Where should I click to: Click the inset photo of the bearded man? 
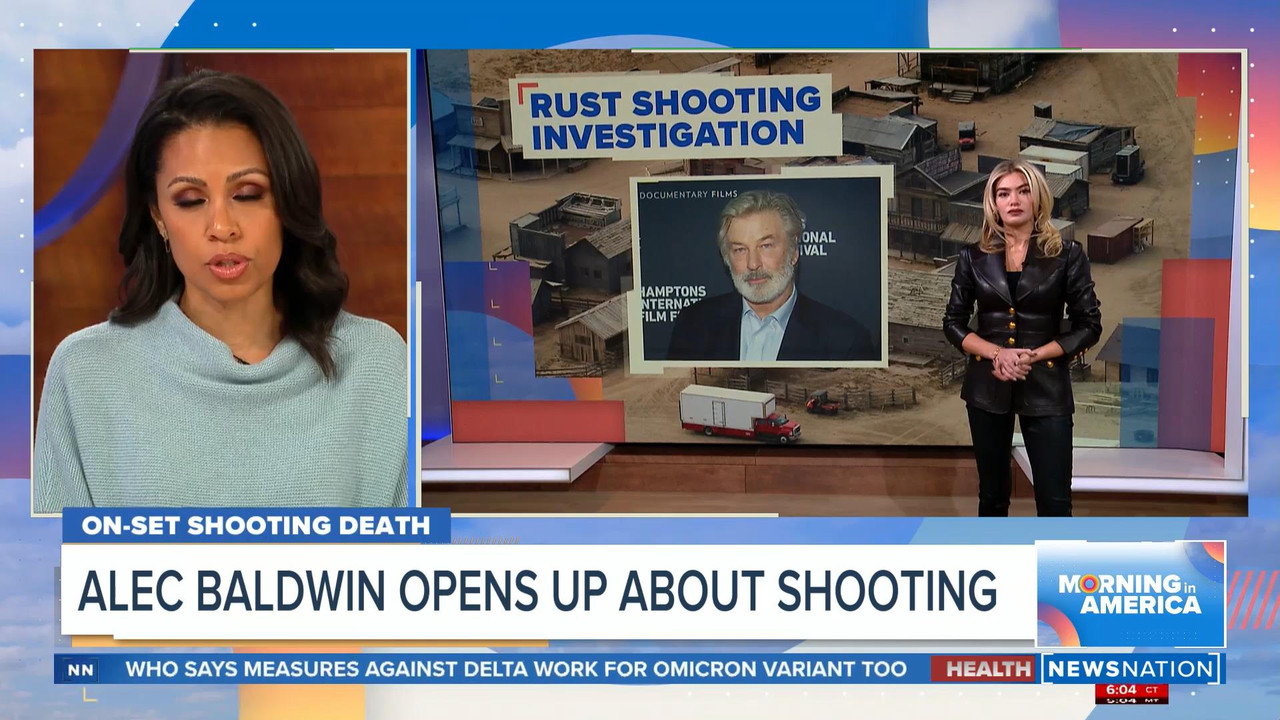(x=760, y=268)
